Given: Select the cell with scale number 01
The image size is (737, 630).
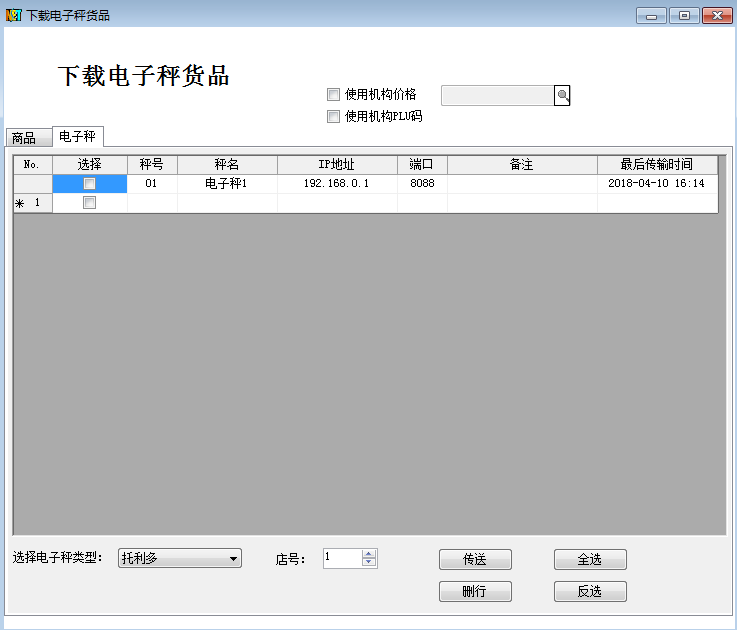Looking at the screenshot, I should point(152,183).
